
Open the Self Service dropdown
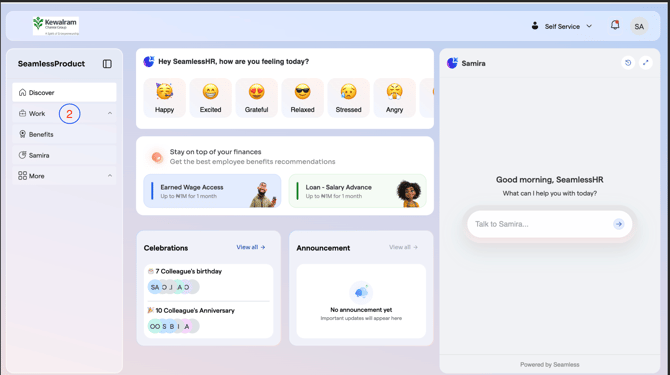pos(561,26)
